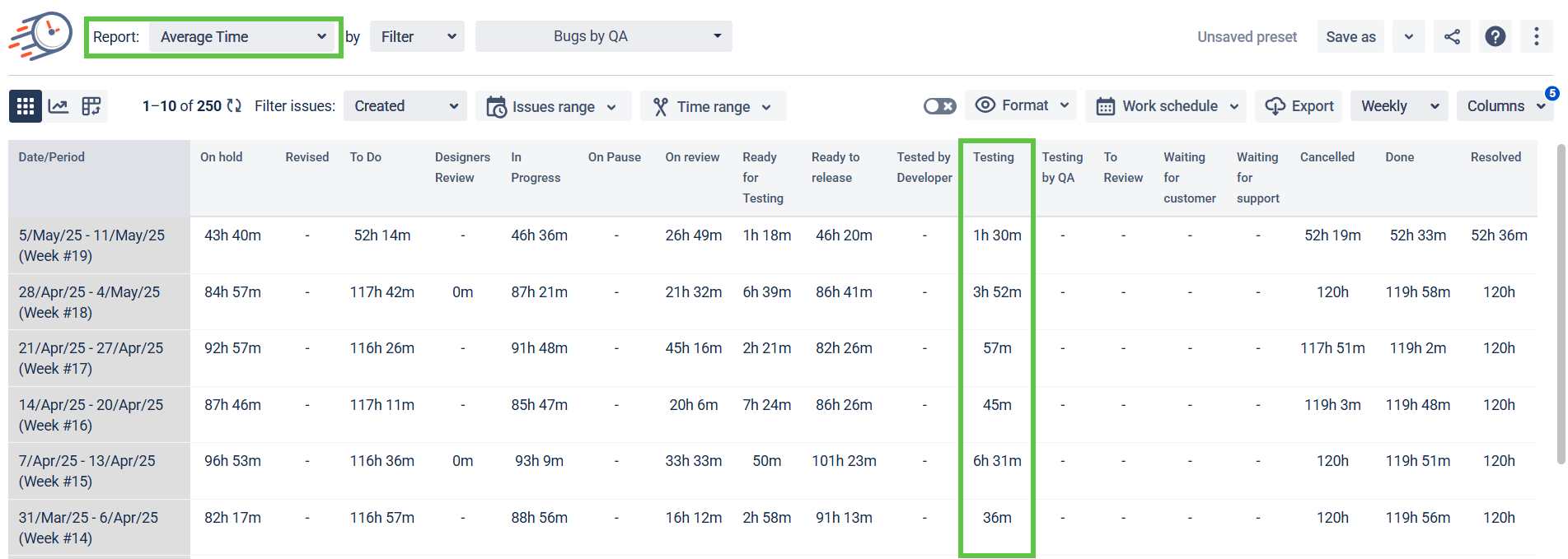The height and width of the screenshot is (559, 1568).
Task: Expand the Bugs by QA selector
Action: click(x=604, y=36)
